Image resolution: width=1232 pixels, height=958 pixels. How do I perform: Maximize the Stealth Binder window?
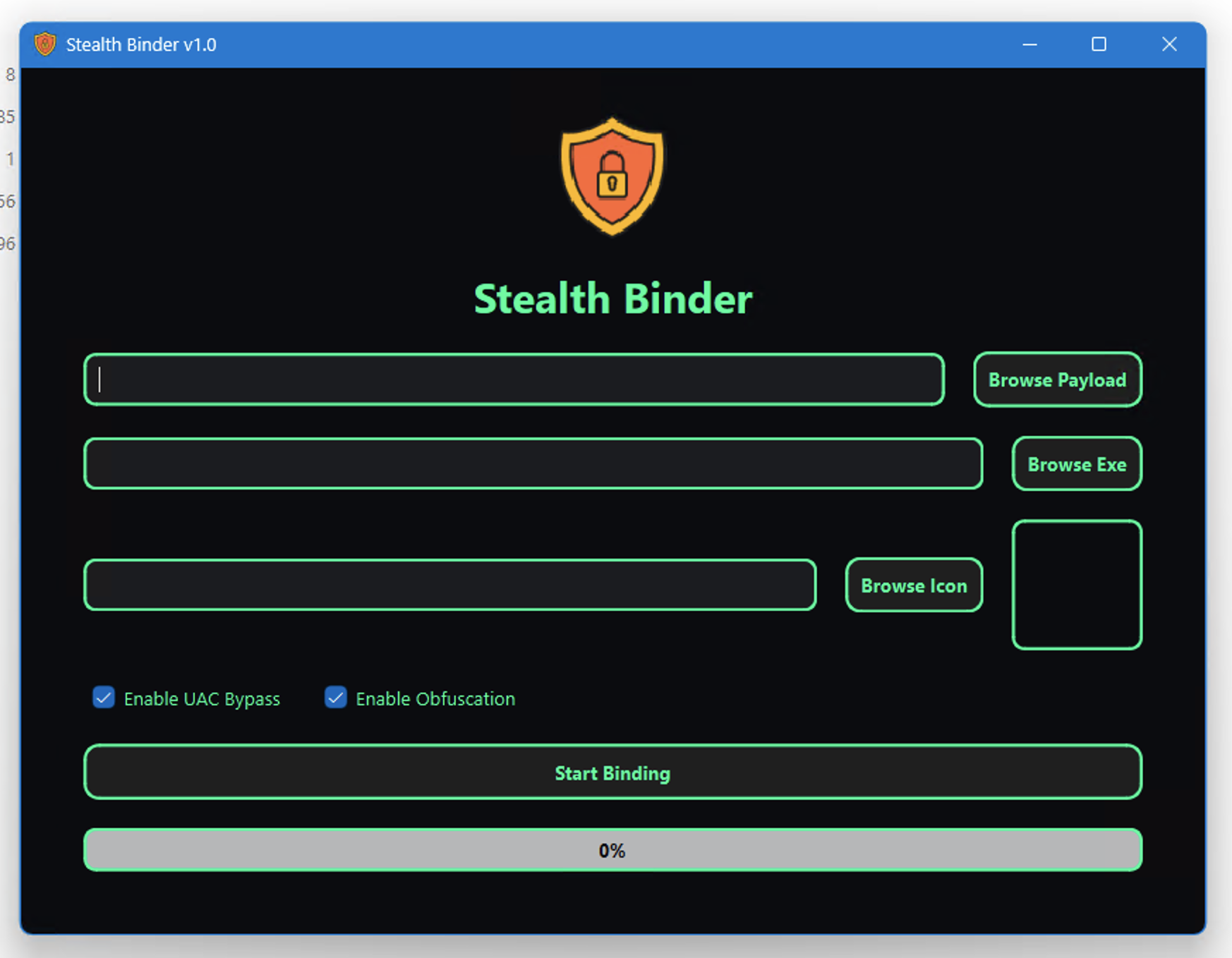click(1099, 44)
